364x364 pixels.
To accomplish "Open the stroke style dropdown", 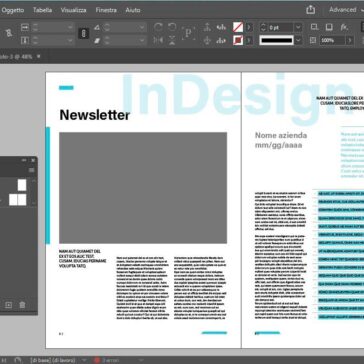I will tap(298, 41).
